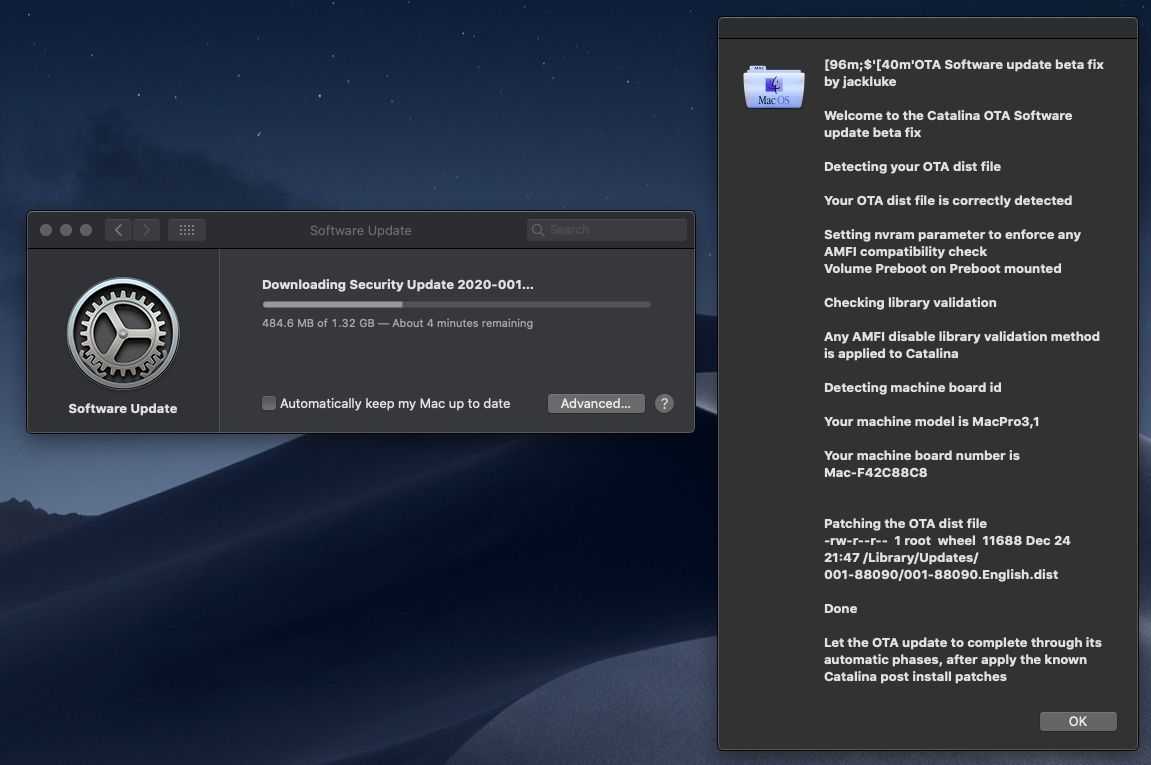Click 'Patching the OTA dist file' line

tap(905, 523)
